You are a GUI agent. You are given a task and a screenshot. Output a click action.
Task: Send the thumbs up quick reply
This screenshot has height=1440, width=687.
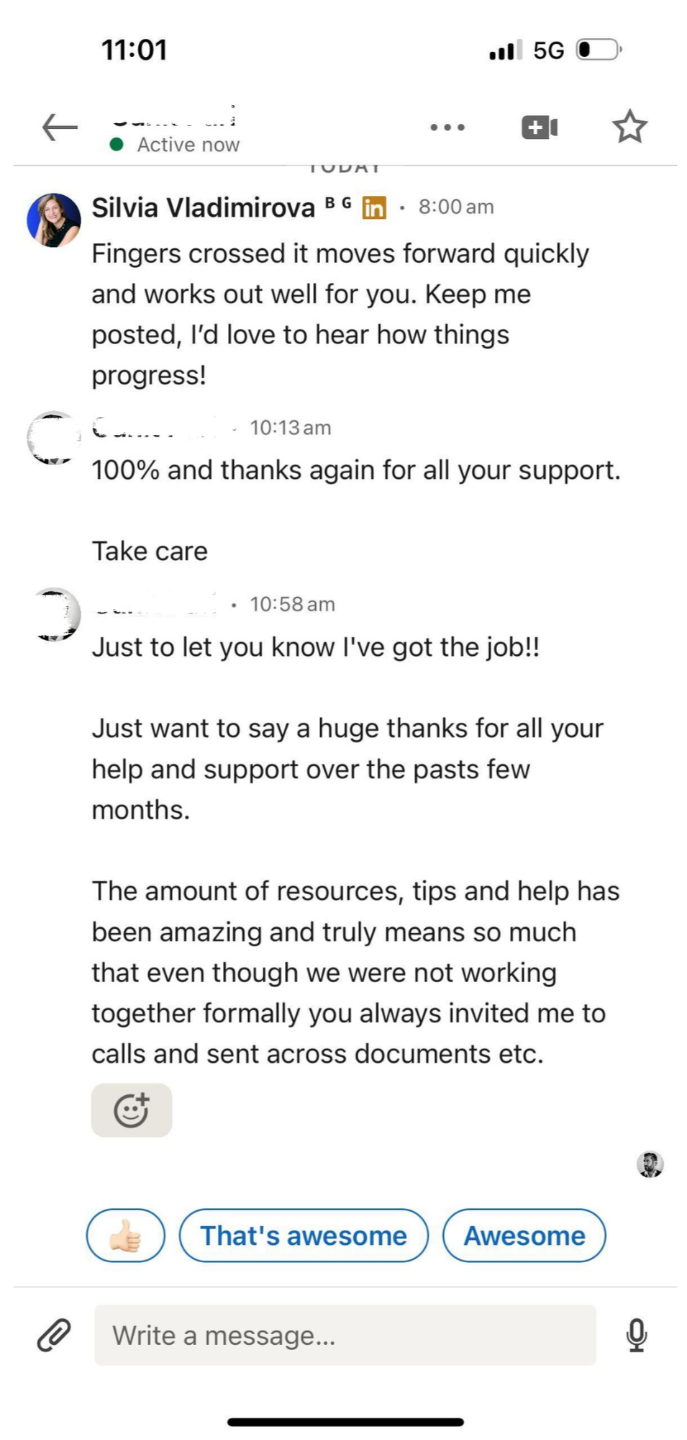point(125,1236)
